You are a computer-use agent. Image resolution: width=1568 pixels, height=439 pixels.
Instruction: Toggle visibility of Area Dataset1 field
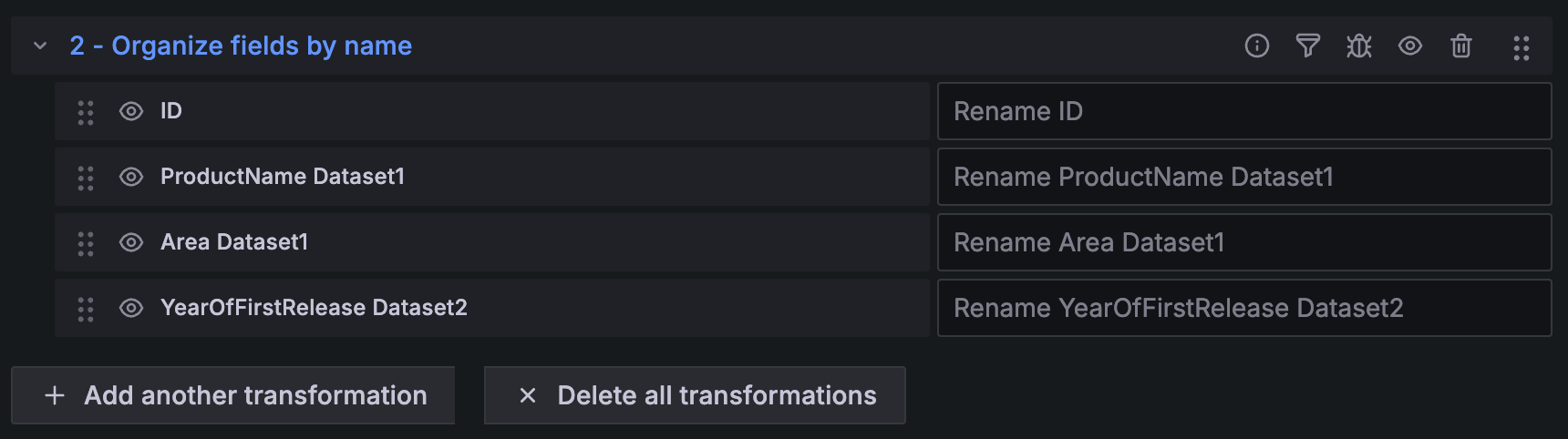point(131,242)
